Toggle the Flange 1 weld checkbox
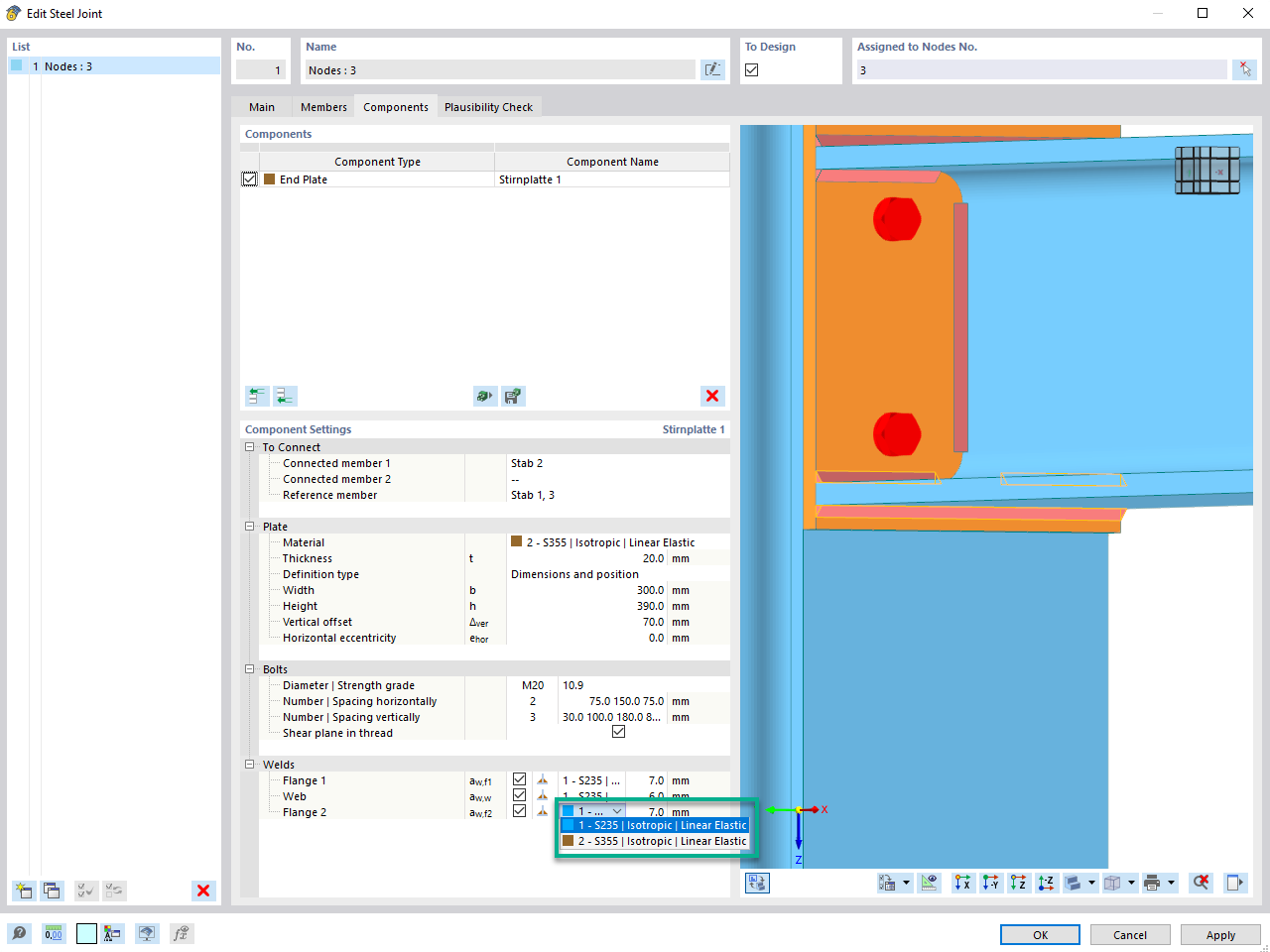 pyautogui.click(x=519, y=779)
